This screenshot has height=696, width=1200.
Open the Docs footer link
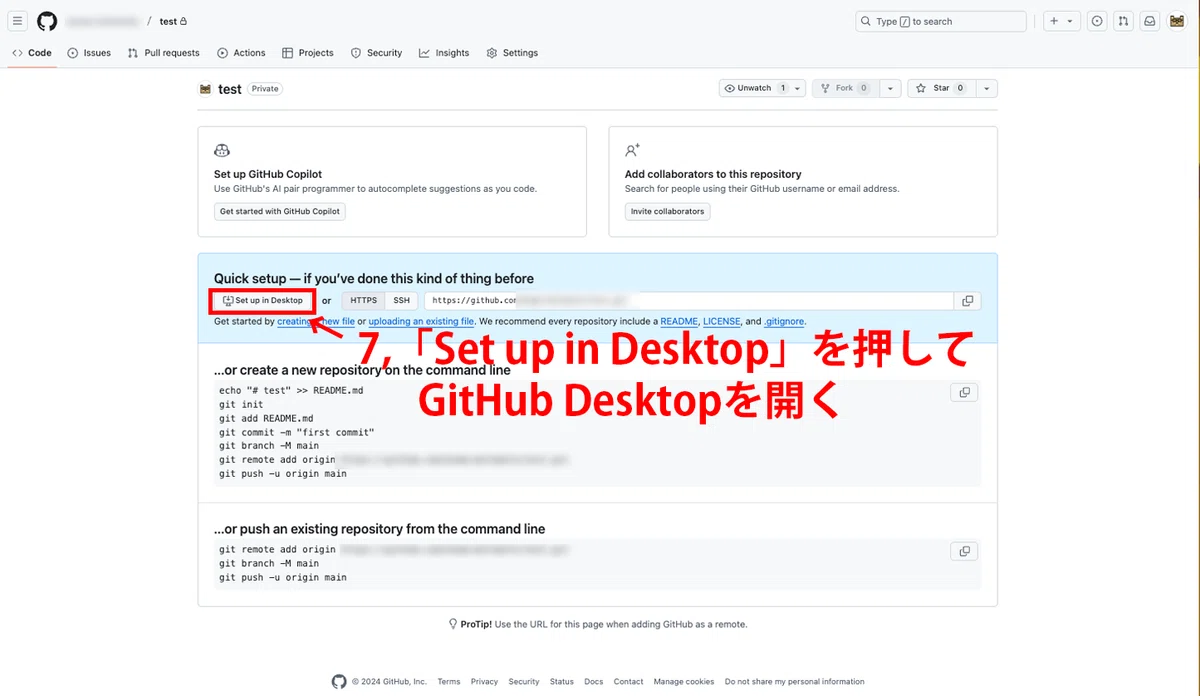[x=594, y=682]
